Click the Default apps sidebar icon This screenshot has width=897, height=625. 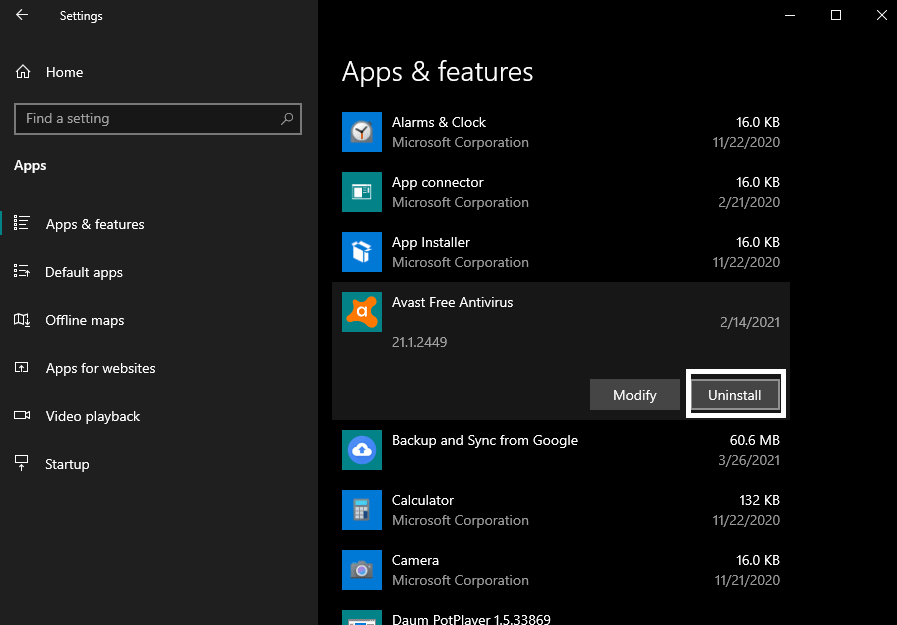[x=22, y=271]
